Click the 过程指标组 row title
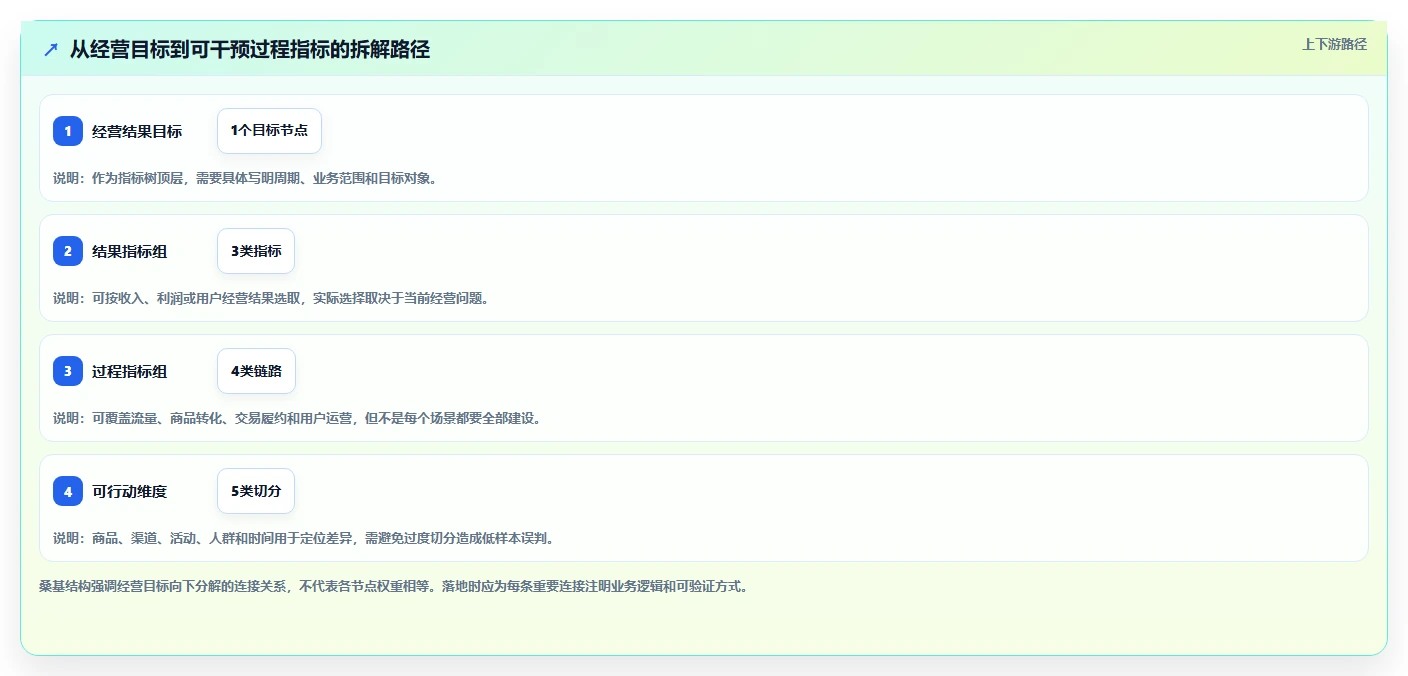Viewport: 1408px width, 676px height. click(x=130, y=371)
